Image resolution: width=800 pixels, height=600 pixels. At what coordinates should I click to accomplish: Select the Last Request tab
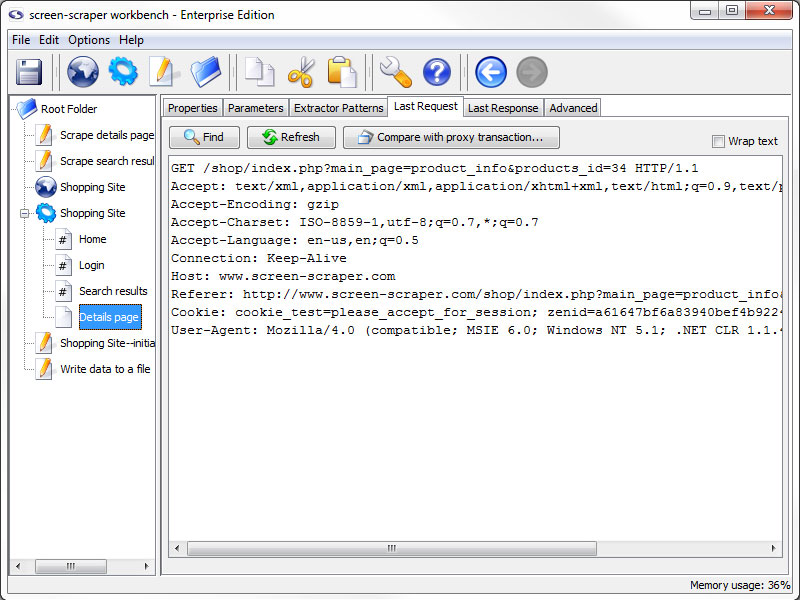click(426, 106)
